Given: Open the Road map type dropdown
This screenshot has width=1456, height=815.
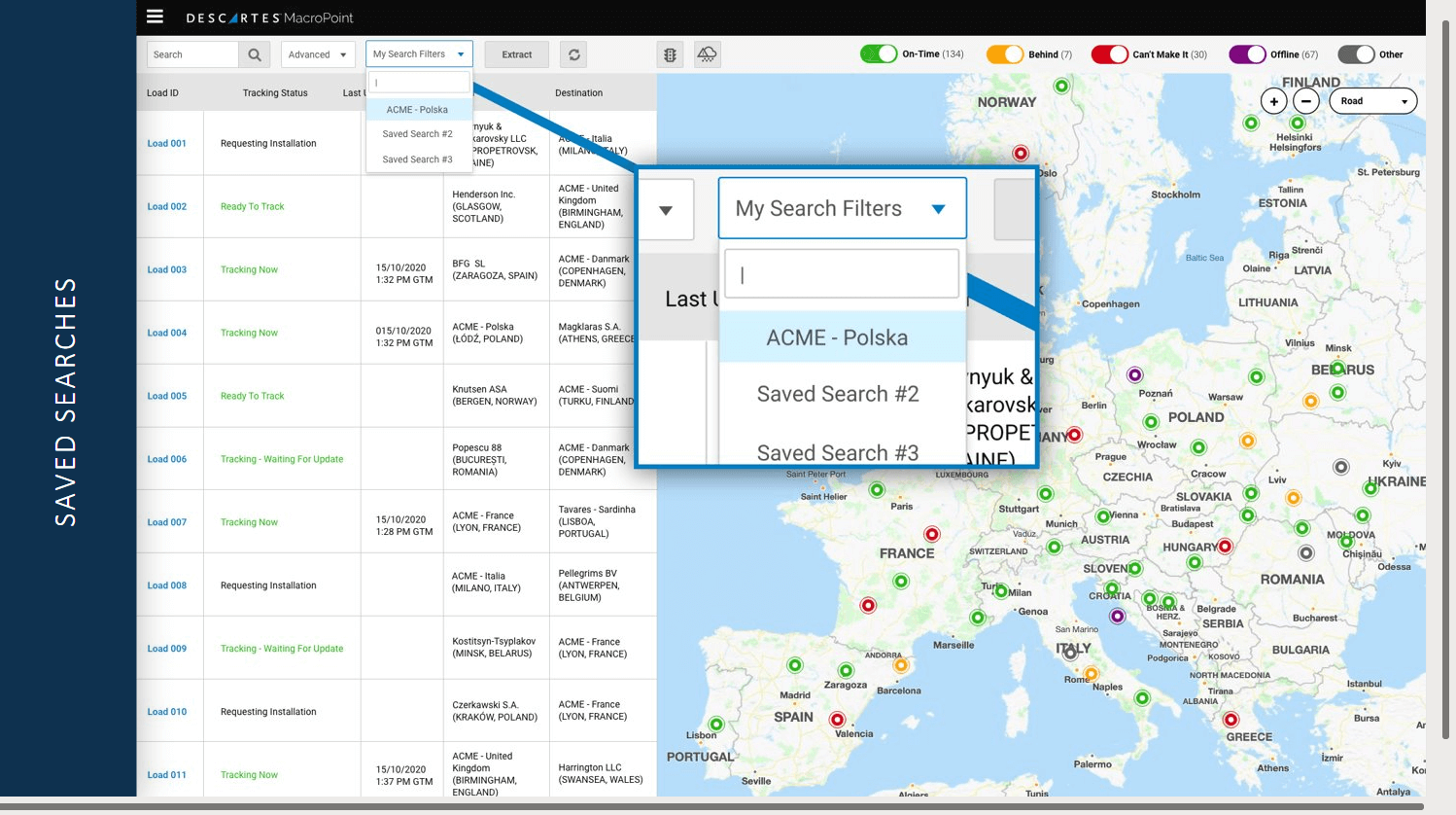Looking at the screenshot, I should [1372, 101].
